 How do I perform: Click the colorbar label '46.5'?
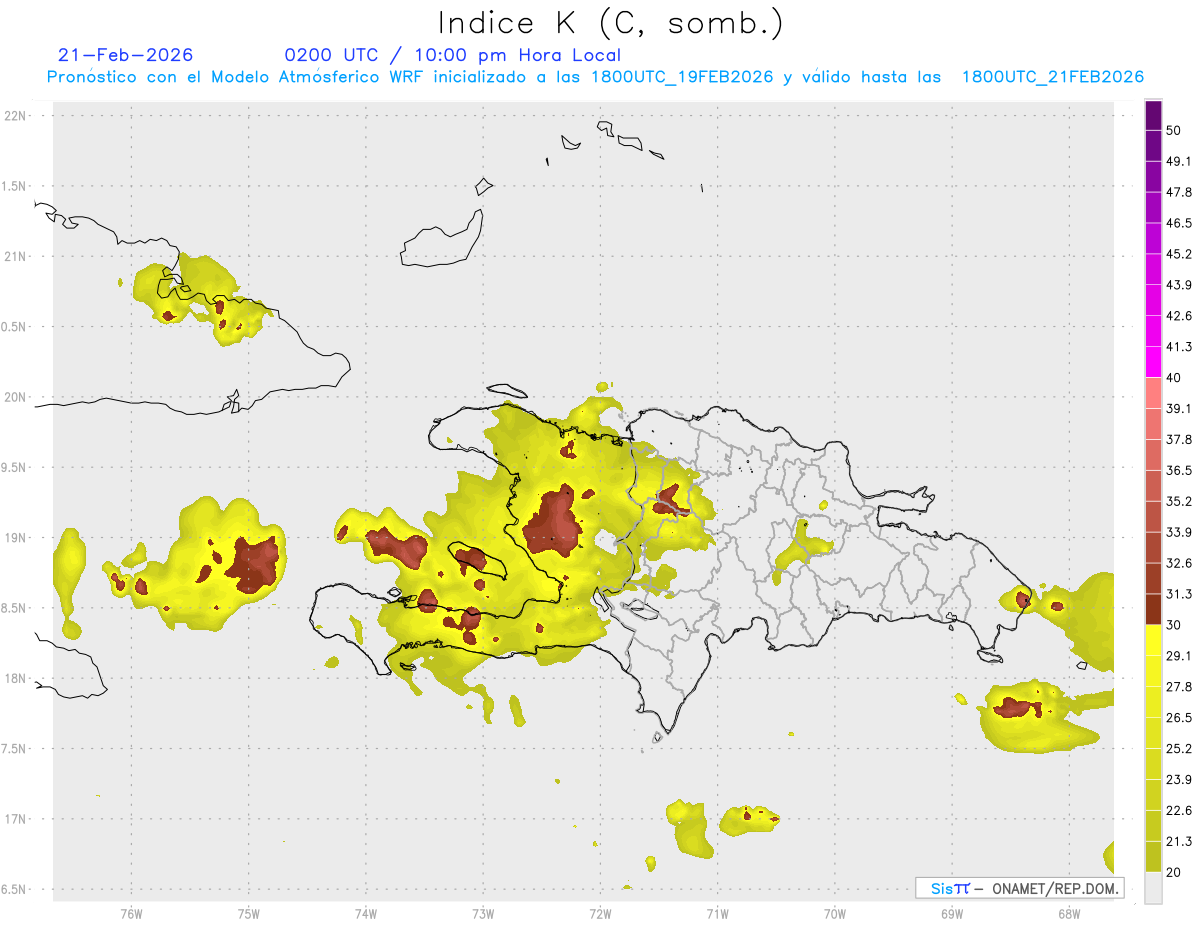(1179, 223)
